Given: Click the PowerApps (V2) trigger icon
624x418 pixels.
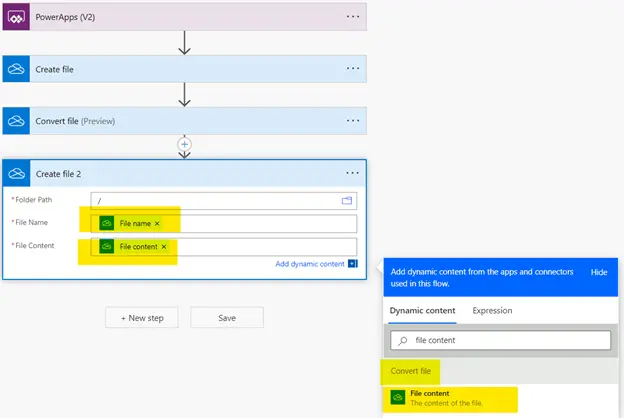Looking at the screenshot, I should pyautogui.click(x=16, y=16).
